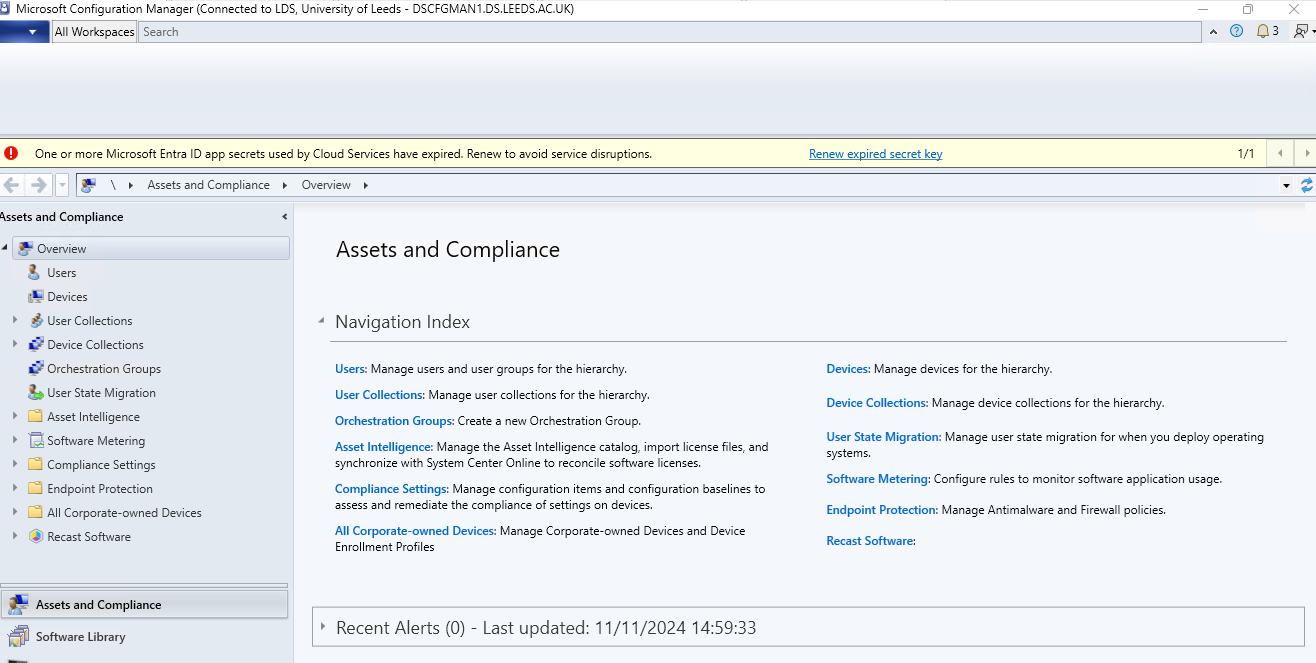1316x663 pixels.
Task: Collapse the Navigation Index section
Action: click(321, 321)
